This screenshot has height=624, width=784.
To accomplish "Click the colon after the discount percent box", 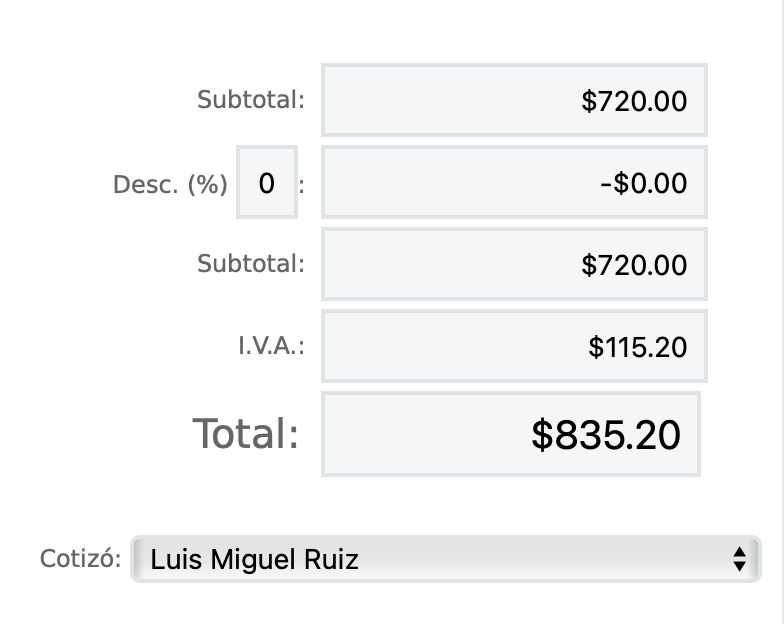I will pyautogui.click(x=303, y=186).
